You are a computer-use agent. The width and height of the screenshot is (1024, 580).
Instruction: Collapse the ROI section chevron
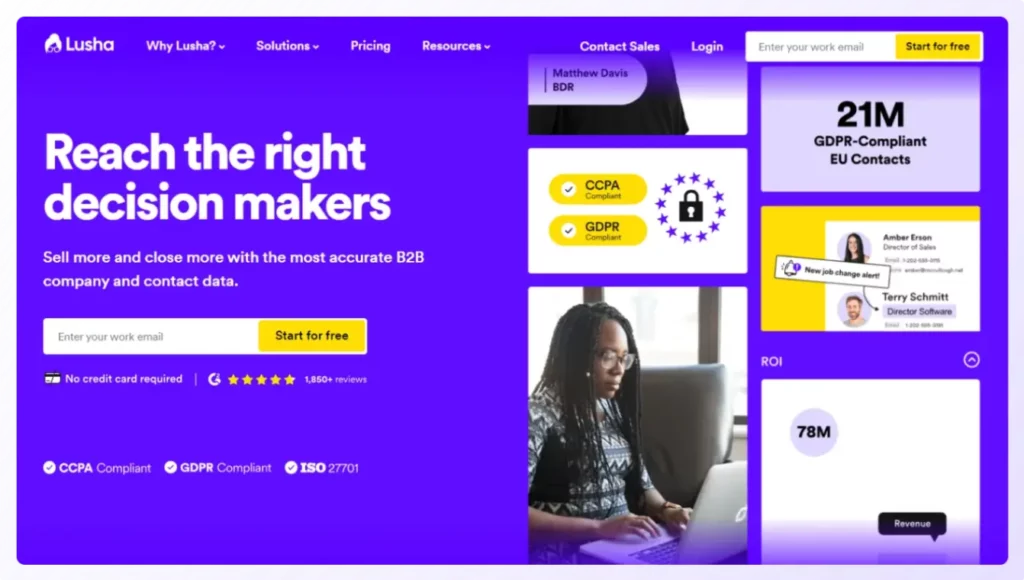971,360
